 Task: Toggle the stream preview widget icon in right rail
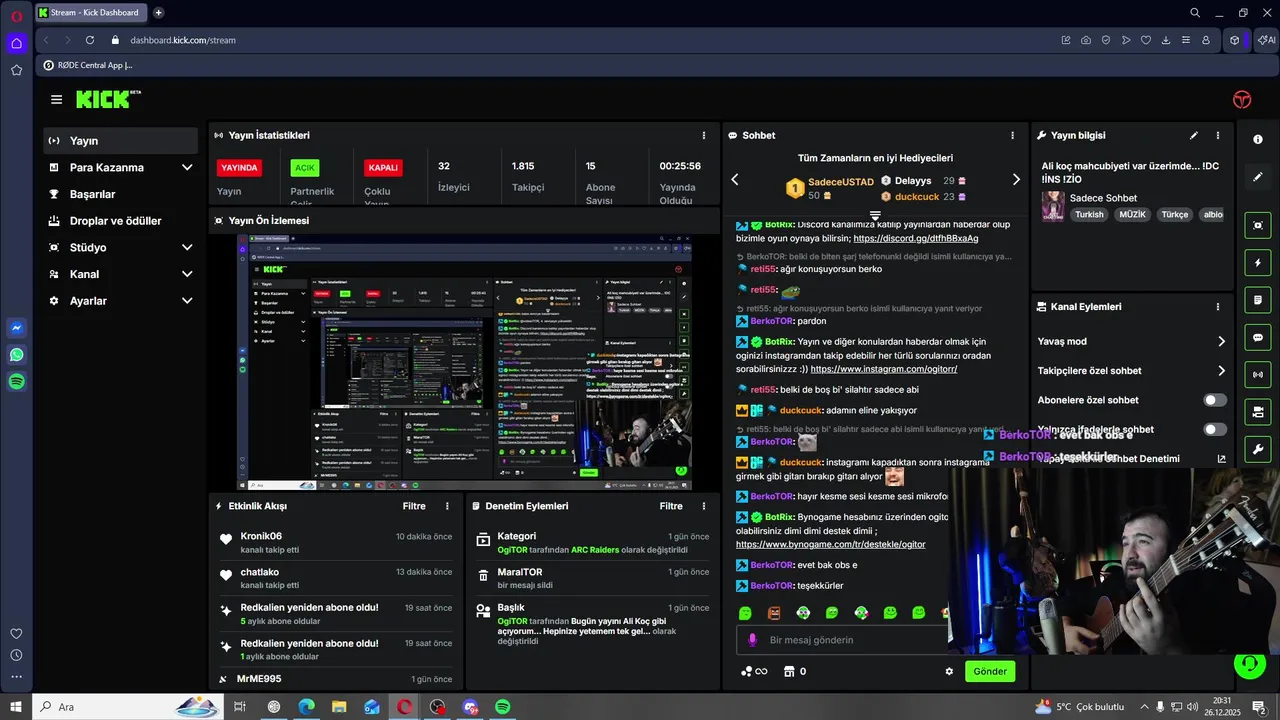coord(1258,226)
